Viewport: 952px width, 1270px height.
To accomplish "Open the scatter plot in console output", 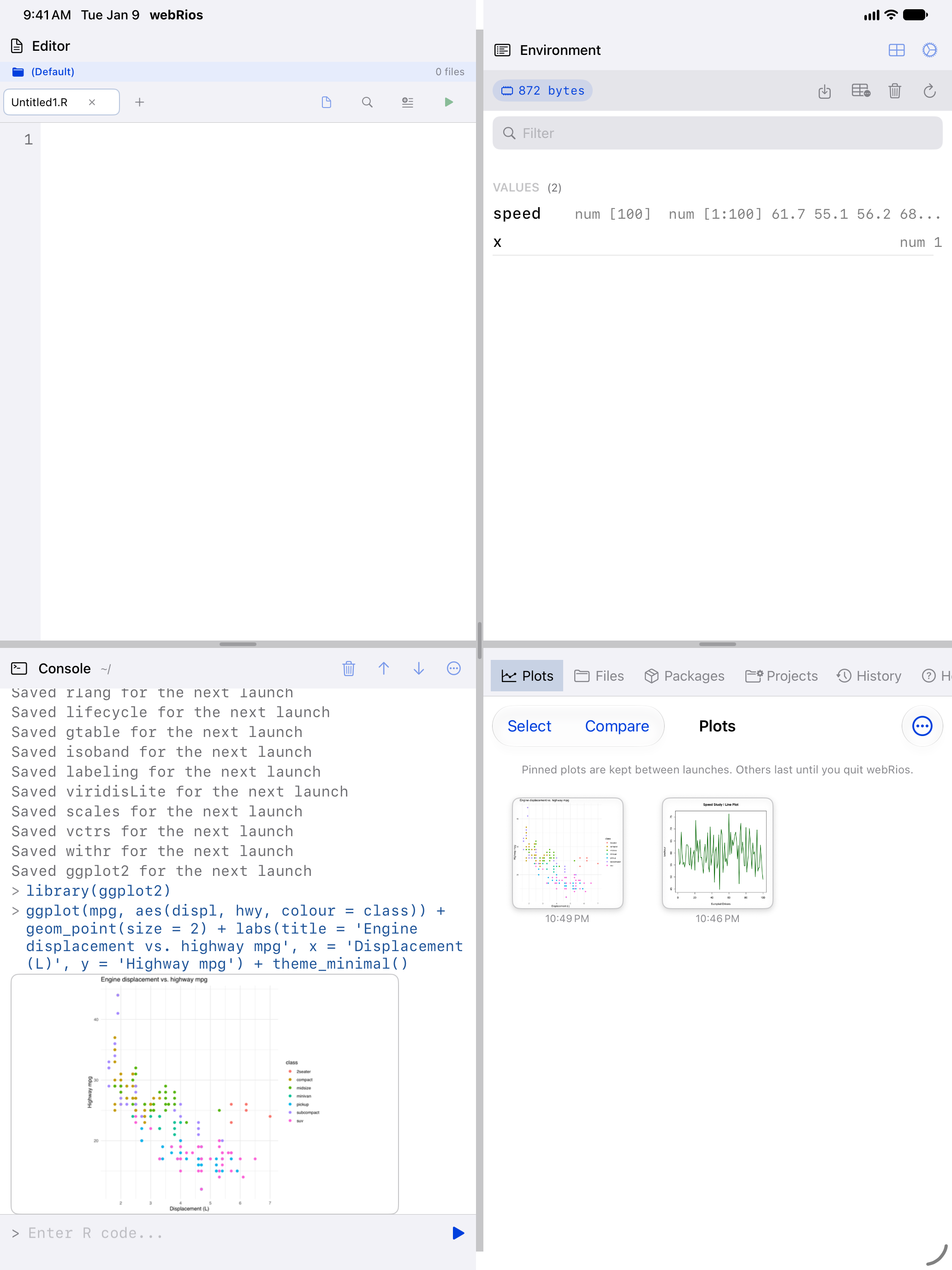I will pyautogui.click(x=205, y=1094).
